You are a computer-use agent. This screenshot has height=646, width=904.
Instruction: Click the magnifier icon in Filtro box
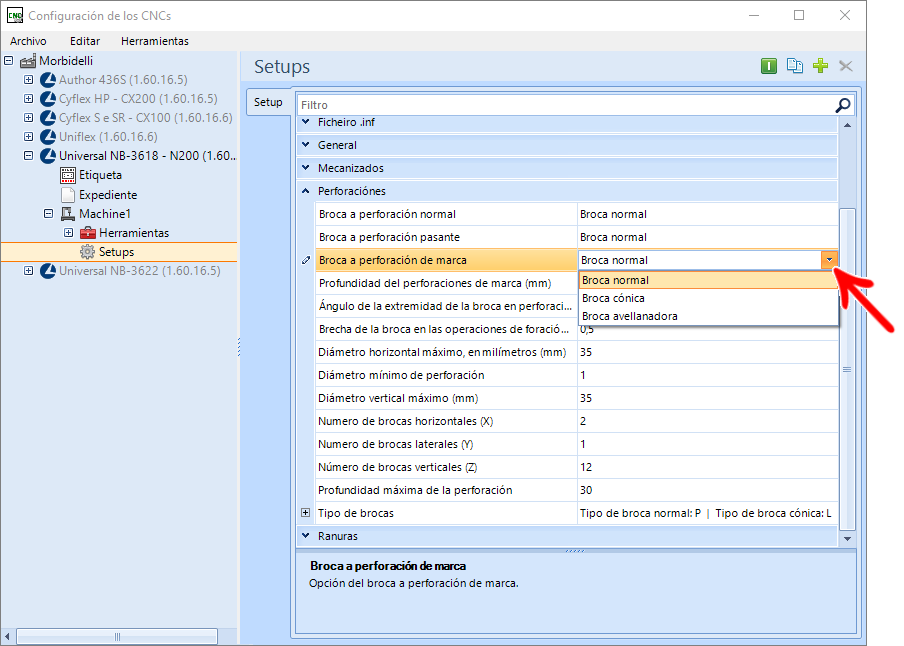(843, 105)
